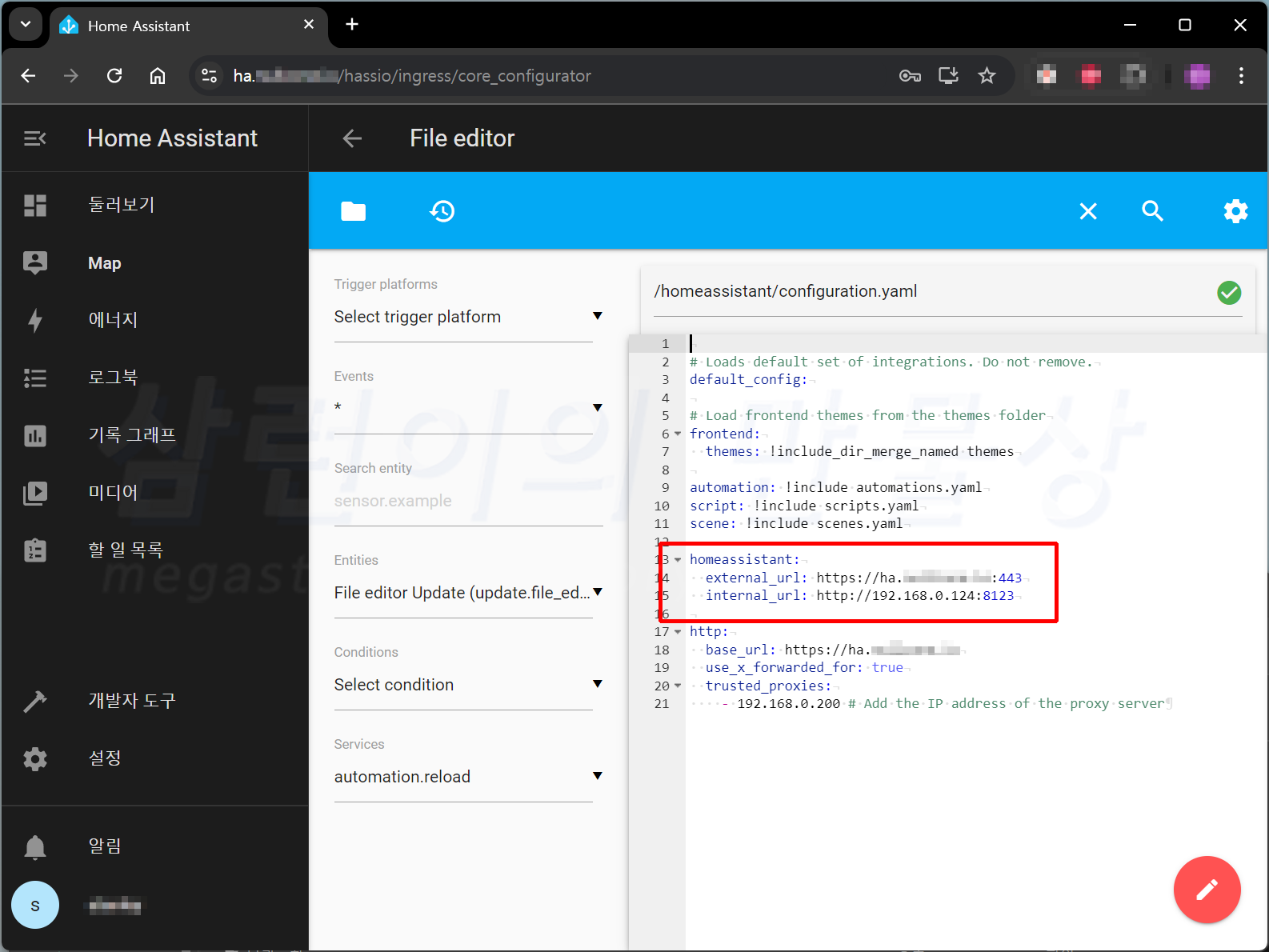Image resolution: width=1269 pixels, height=952 pixels.
Task: Click the base_url line in editor
Action: click(832, 650)
